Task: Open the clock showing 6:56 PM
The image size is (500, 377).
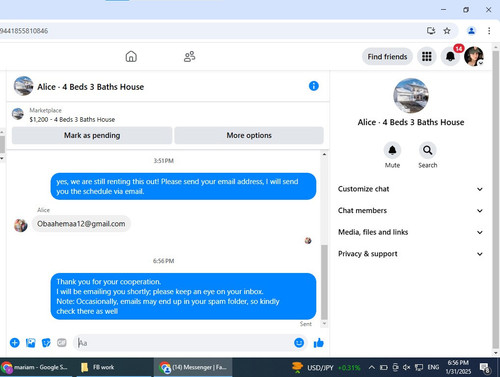Action: tap(458, 367)
